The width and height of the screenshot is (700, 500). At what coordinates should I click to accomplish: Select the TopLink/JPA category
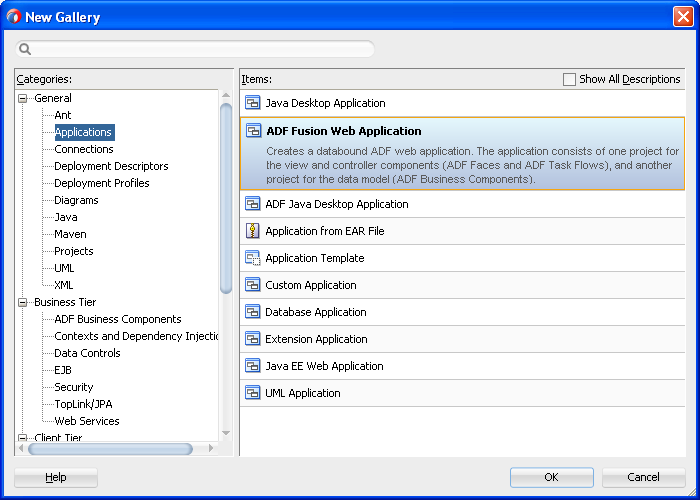click(83, 404)
